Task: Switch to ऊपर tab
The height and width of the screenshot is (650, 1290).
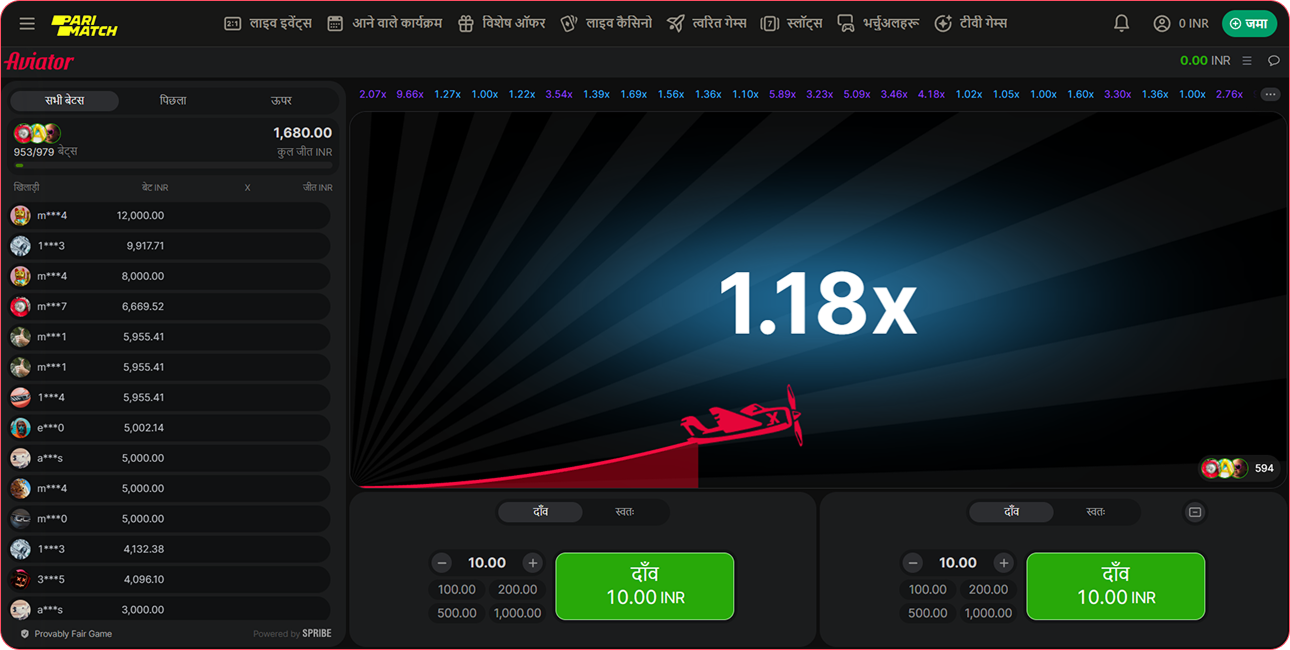Action: pos(281,101)
